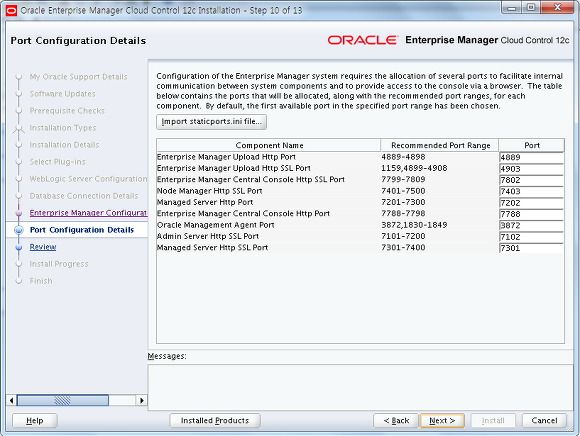Viewport: 580px width, 436px height.
Task: Open Installed Products dialog
Action: [215, 420]
